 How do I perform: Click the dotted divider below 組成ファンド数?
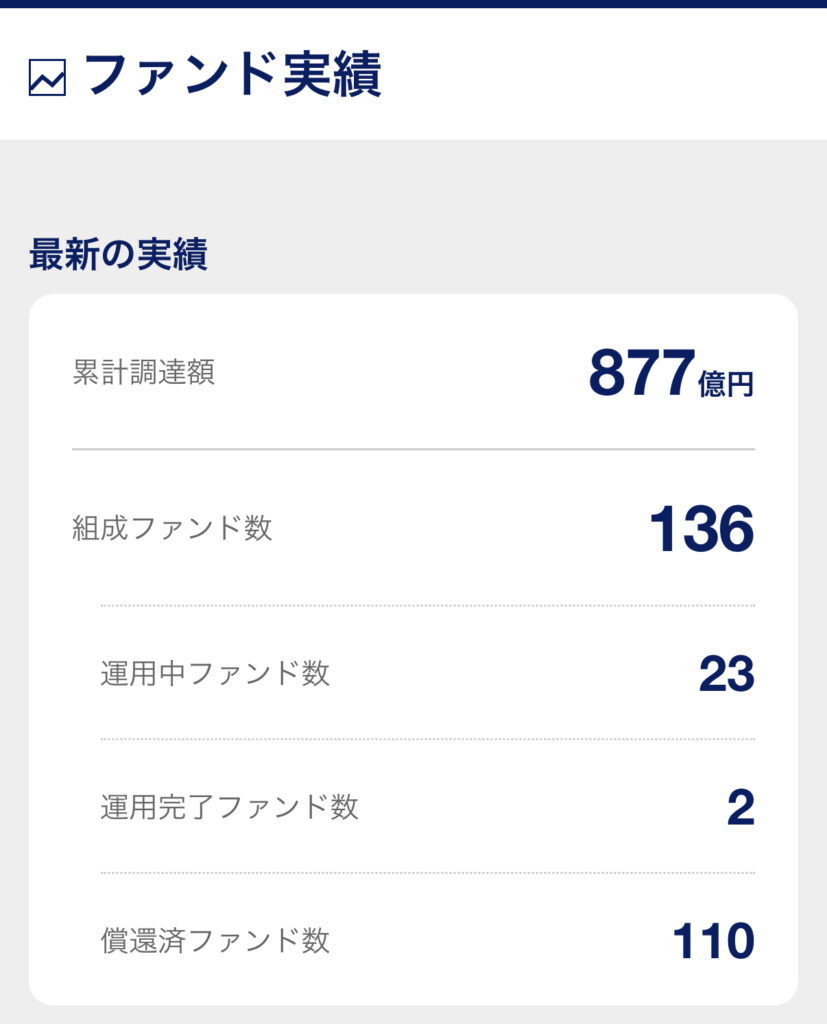pos(427,606)
